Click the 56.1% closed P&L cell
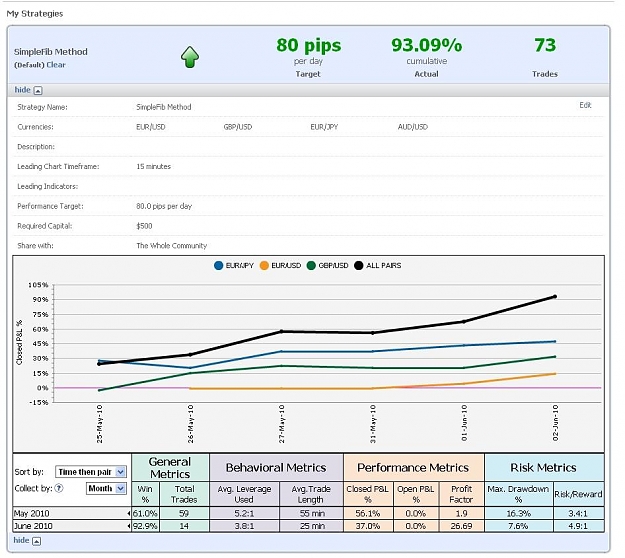This screenshot has height=558, width=625. coord(368,513)
